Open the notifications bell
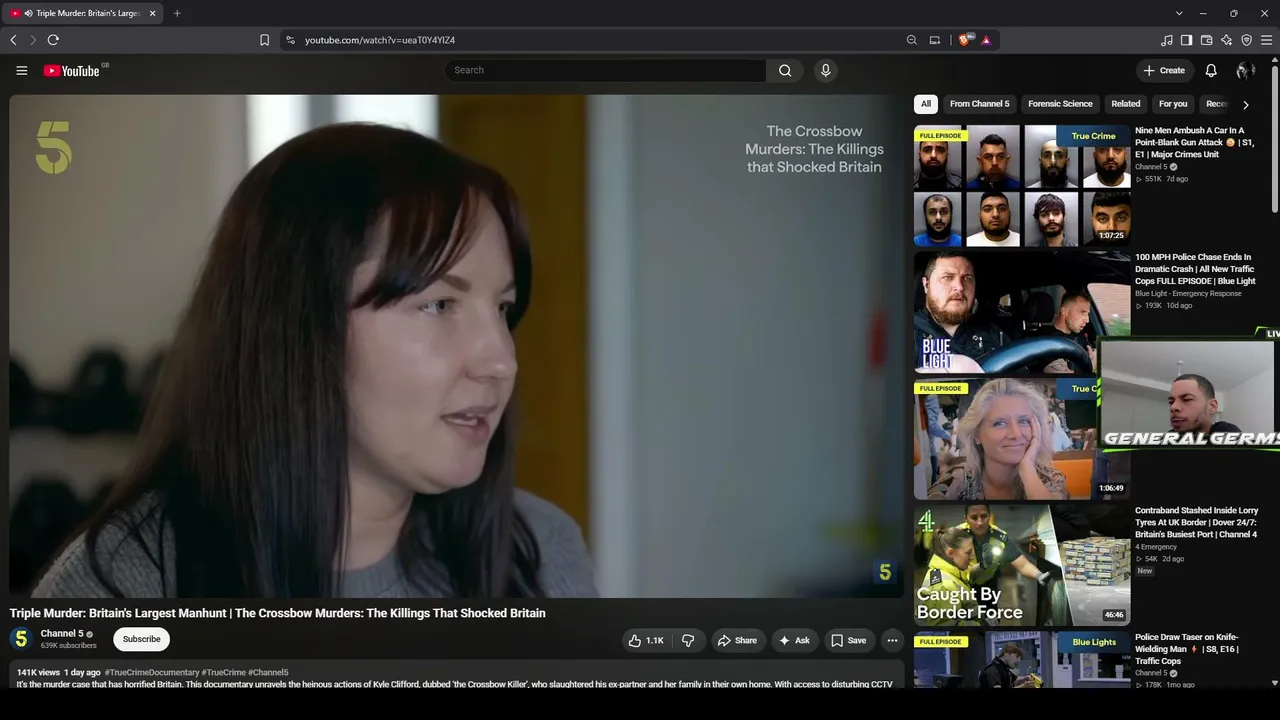The width and height of the screenshot is (1280, 720). (1211, 71)
